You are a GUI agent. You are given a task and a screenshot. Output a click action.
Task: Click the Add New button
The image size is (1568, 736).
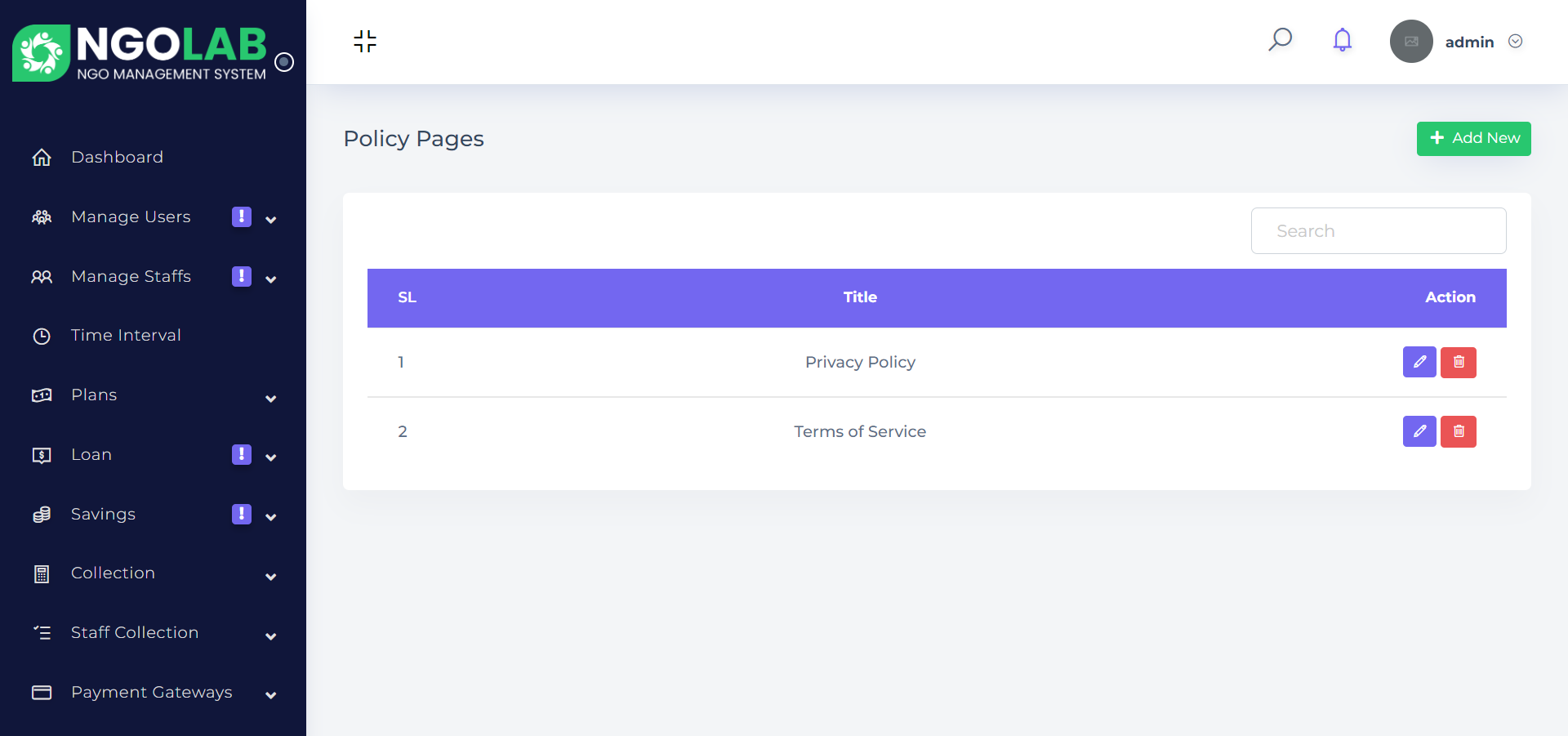(x=1473, y=139)
